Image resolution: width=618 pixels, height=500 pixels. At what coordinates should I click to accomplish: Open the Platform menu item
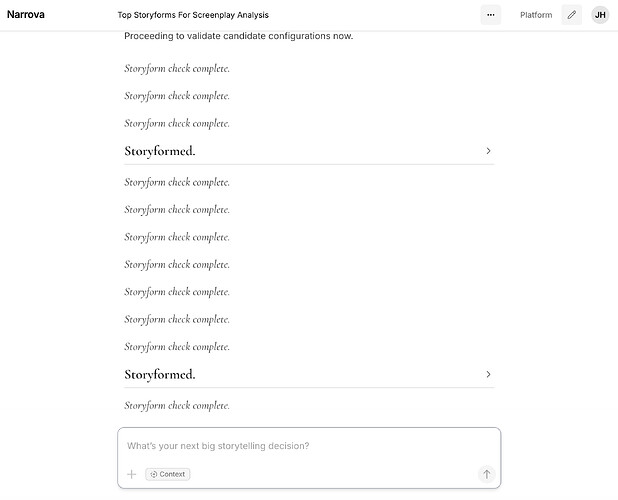pos(536,15)
